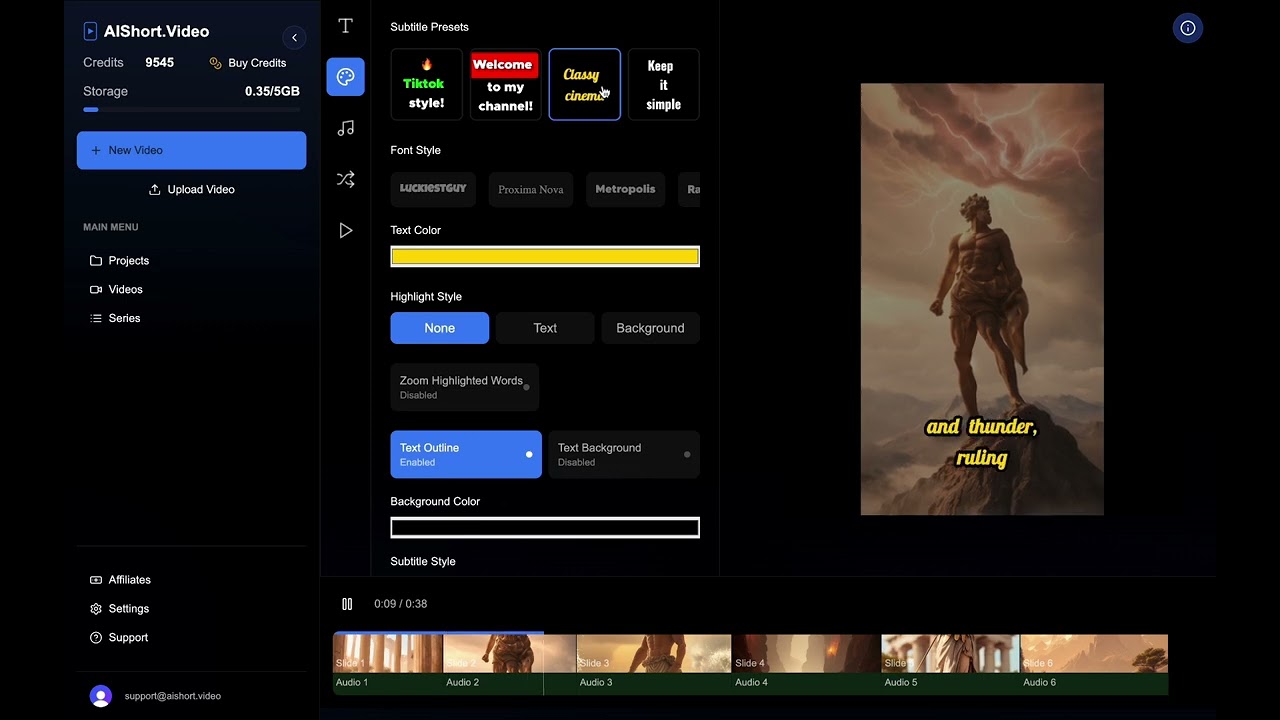Pause the video playback
This screenshot has width=1280, height=720.
pos(347,604)
